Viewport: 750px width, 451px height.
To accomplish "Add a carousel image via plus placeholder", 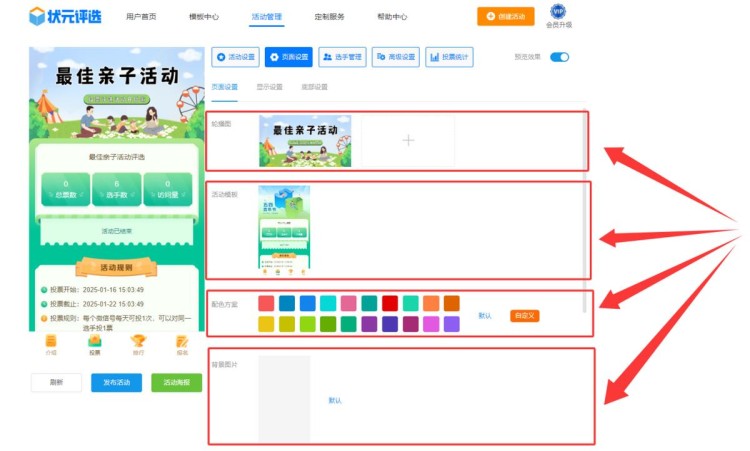I will point(408,140).
